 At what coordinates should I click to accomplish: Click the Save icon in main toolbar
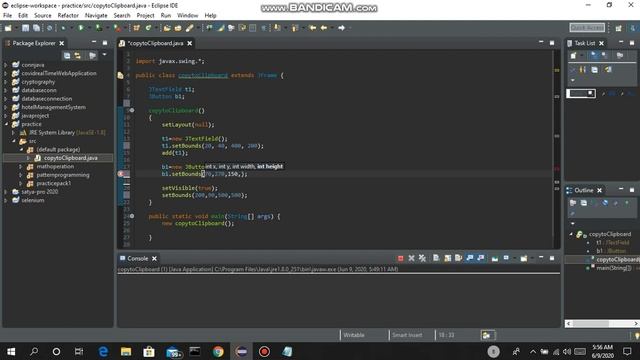pyautogui.click(x=25, y=28)
